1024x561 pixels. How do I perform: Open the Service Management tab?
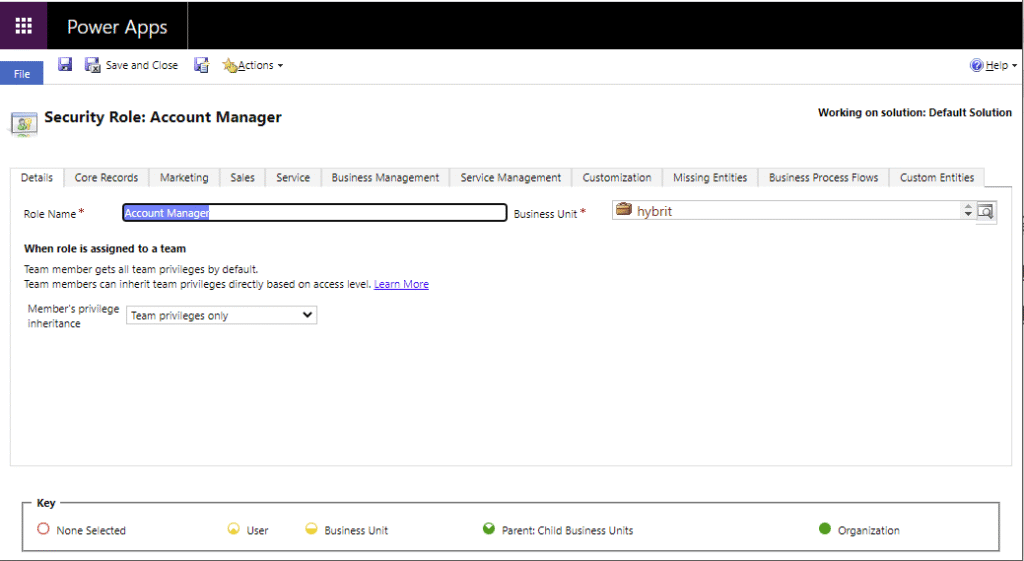[x=511, y=178]
